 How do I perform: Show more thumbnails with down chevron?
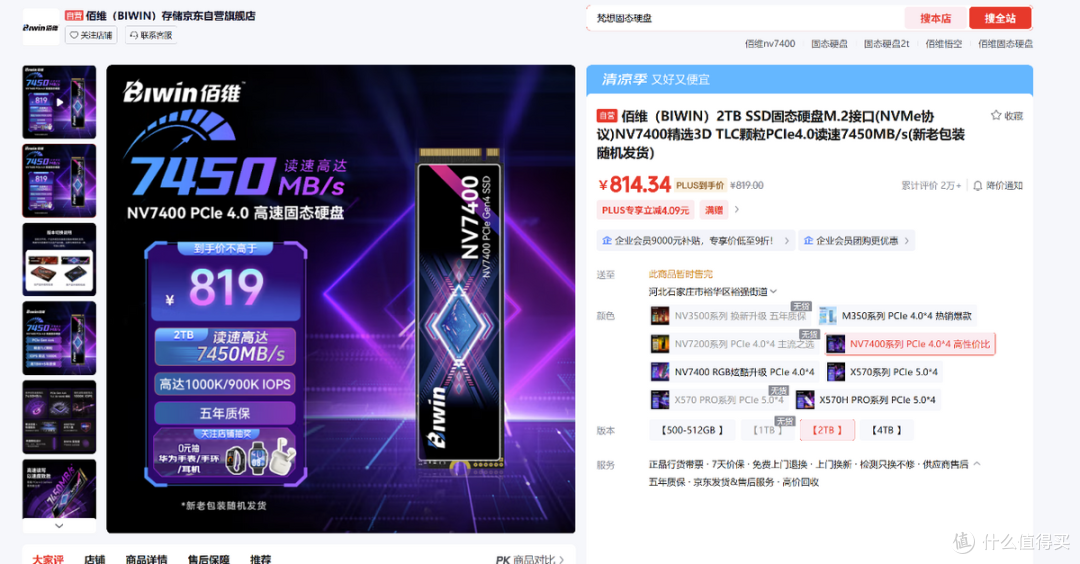point(59,525)
